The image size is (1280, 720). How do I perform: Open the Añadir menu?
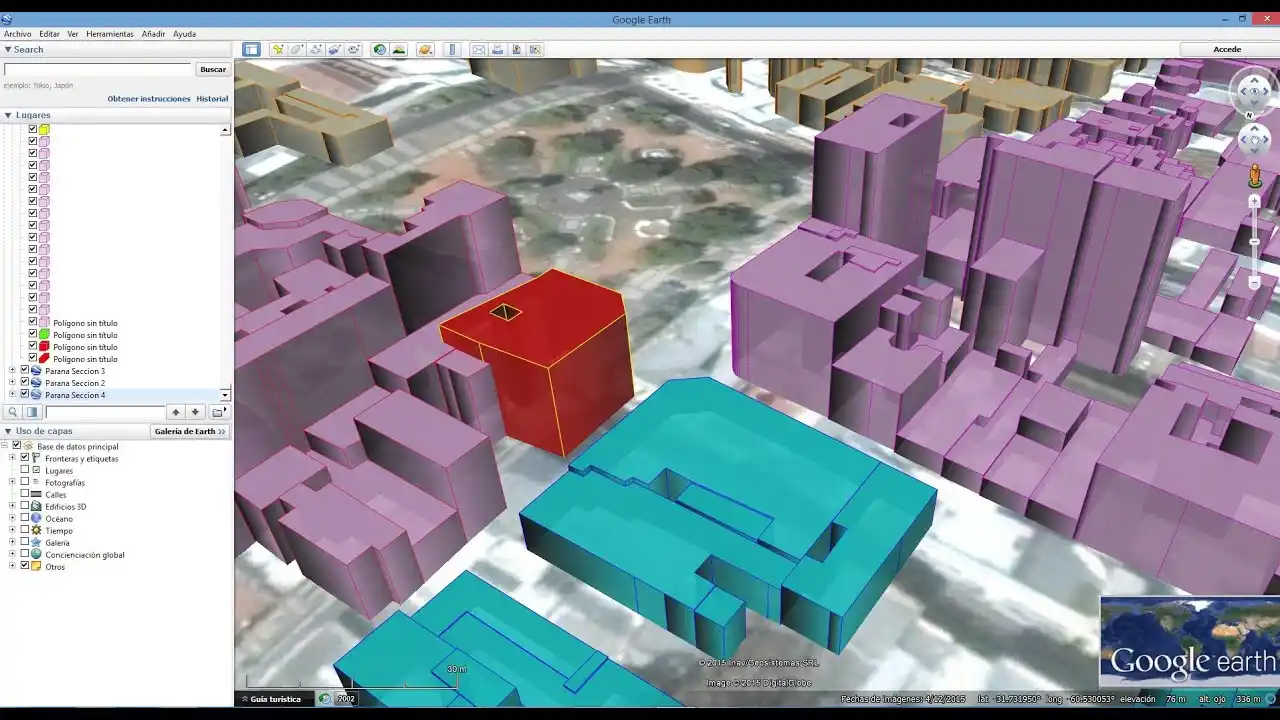click(x=153, y=34)
